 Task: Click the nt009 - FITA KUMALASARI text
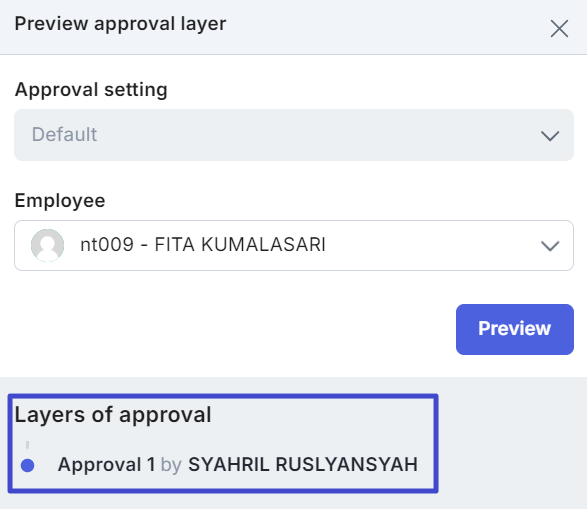click(x=203, y=245)
